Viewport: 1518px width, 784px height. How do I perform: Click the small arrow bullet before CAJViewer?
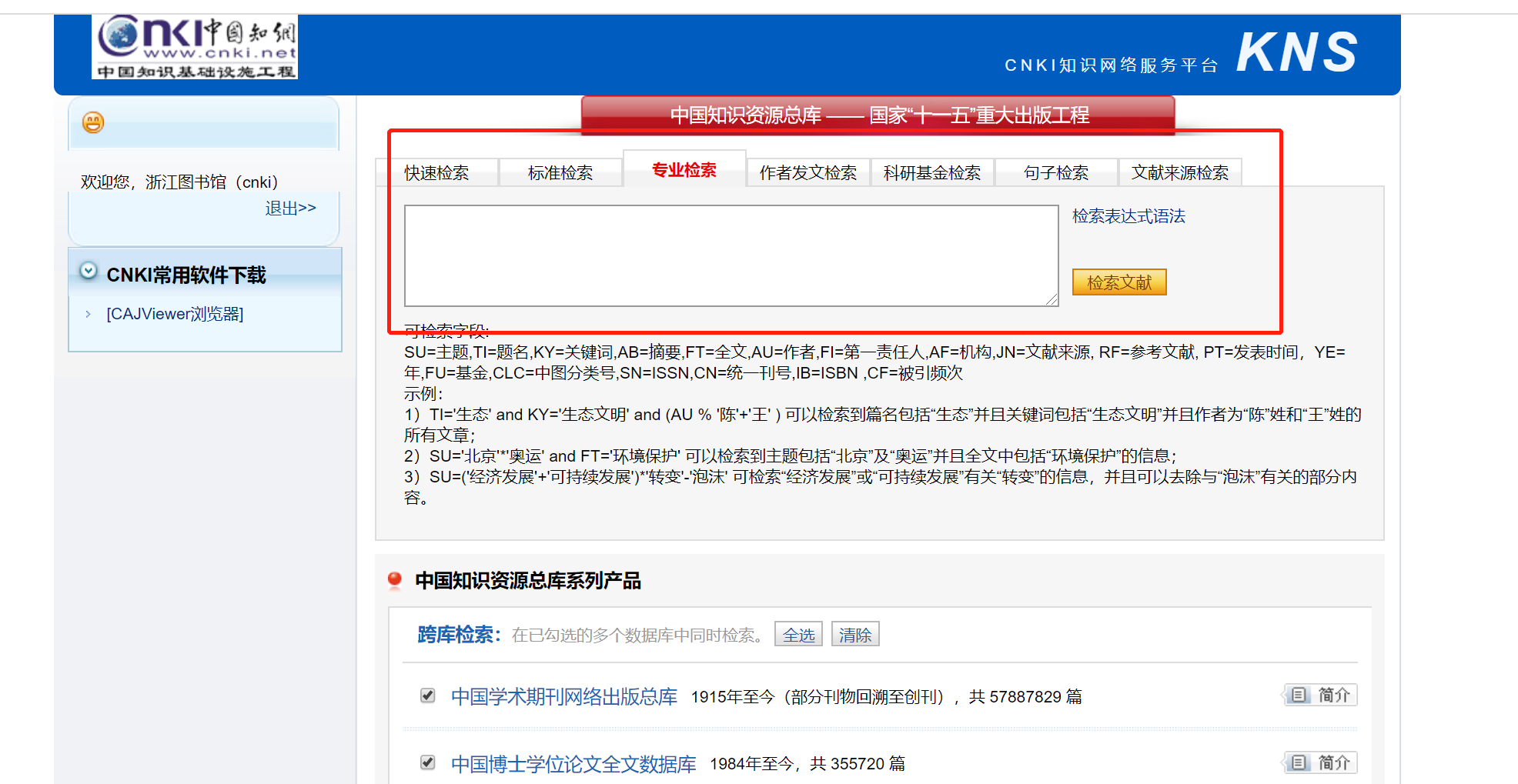coord(88,314)
